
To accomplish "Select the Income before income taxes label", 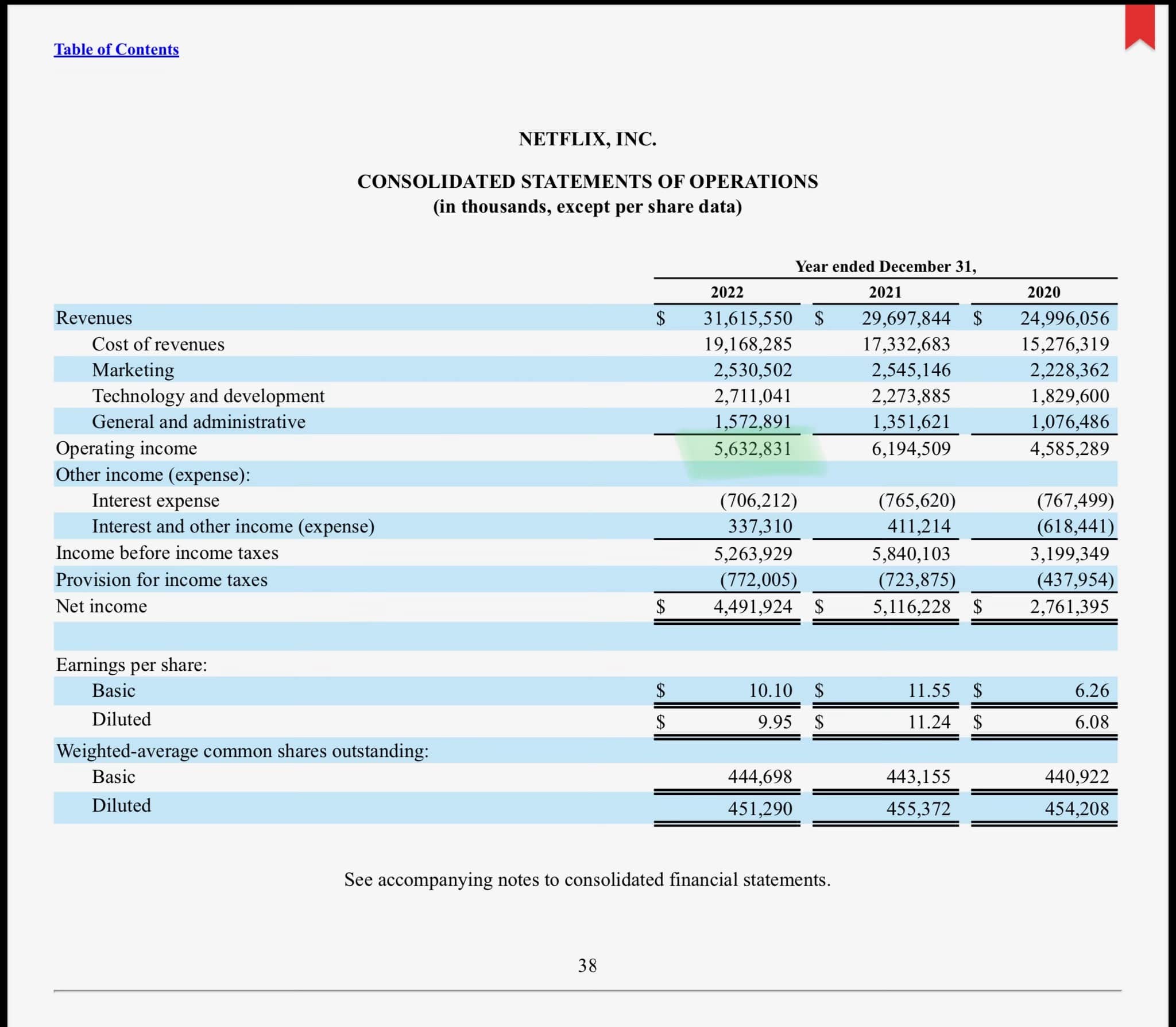I will [167, 553].
